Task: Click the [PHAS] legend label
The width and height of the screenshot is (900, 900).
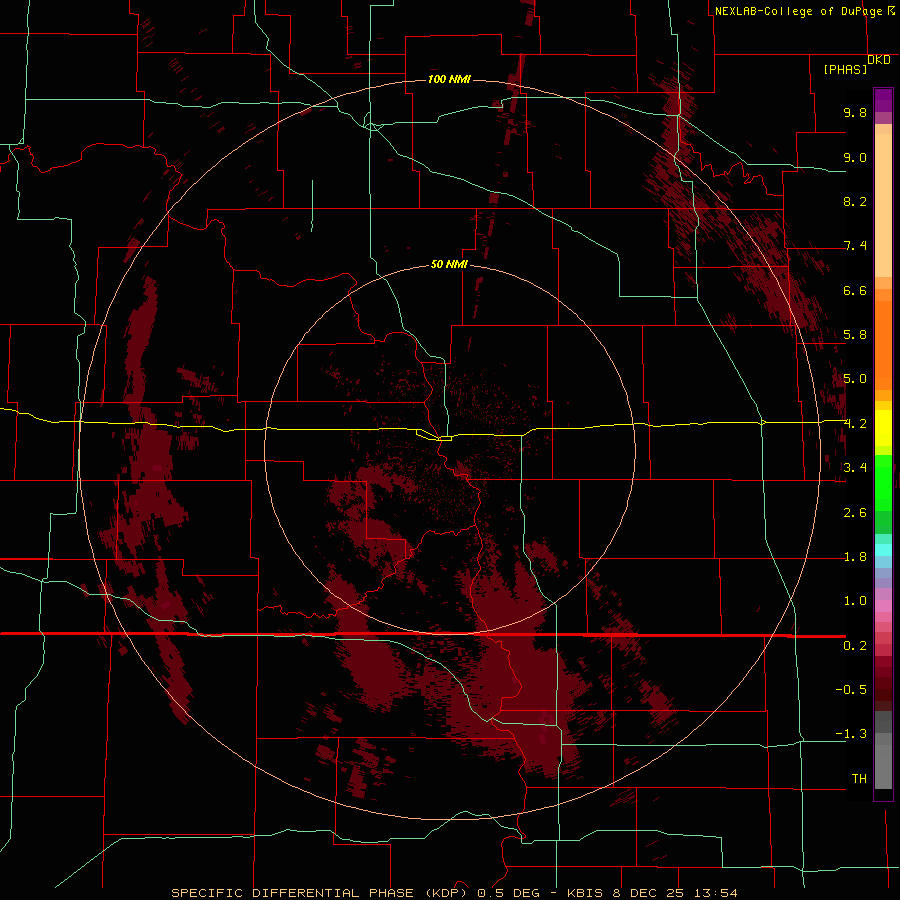Action: coord(845,70)
